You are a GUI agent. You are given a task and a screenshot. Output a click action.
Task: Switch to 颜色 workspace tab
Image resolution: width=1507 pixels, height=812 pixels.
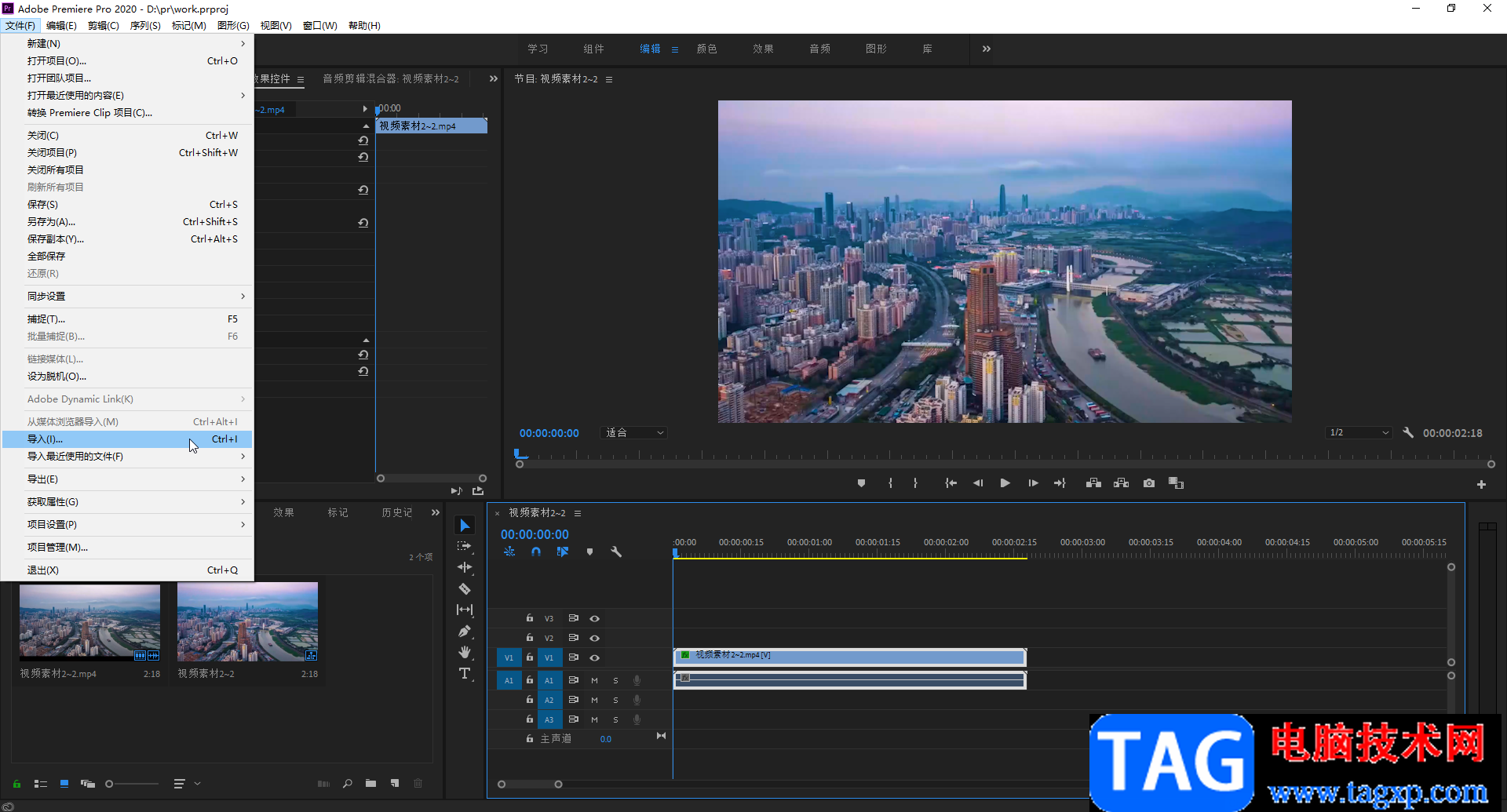tap(706, 49)
